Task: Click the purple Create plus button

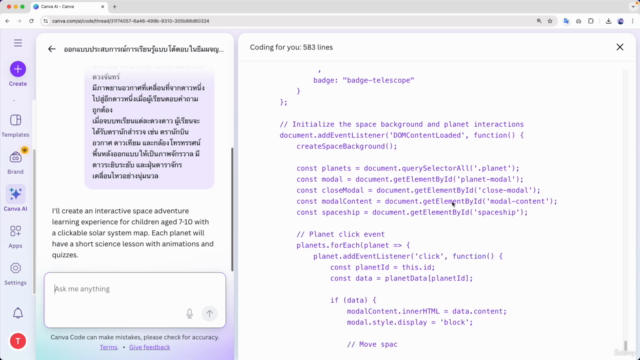Action: tap(18, 69)
